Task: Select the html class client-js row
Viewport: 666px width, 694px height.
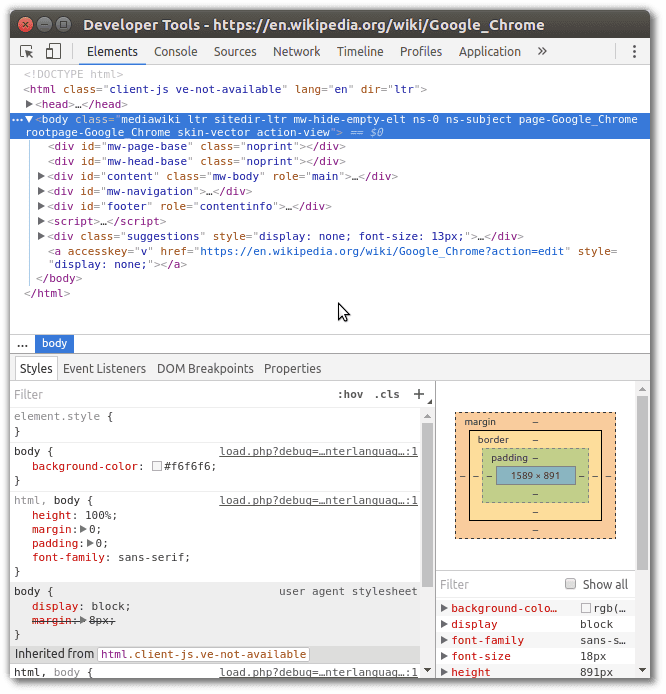Action: tap(226, 89)
